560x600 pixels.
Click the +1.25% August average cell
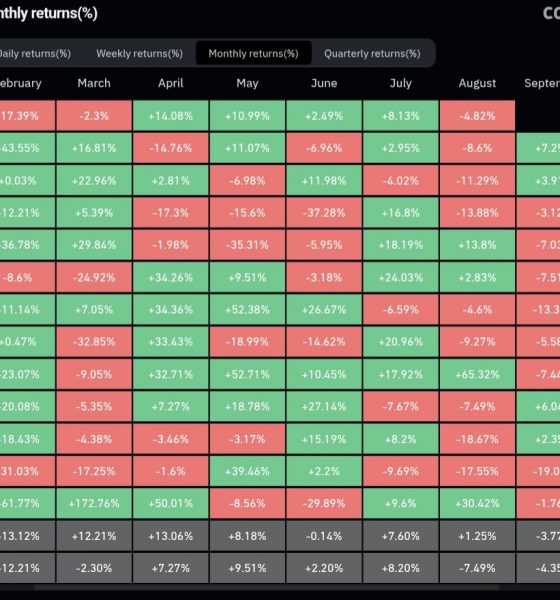click(477, 536)
